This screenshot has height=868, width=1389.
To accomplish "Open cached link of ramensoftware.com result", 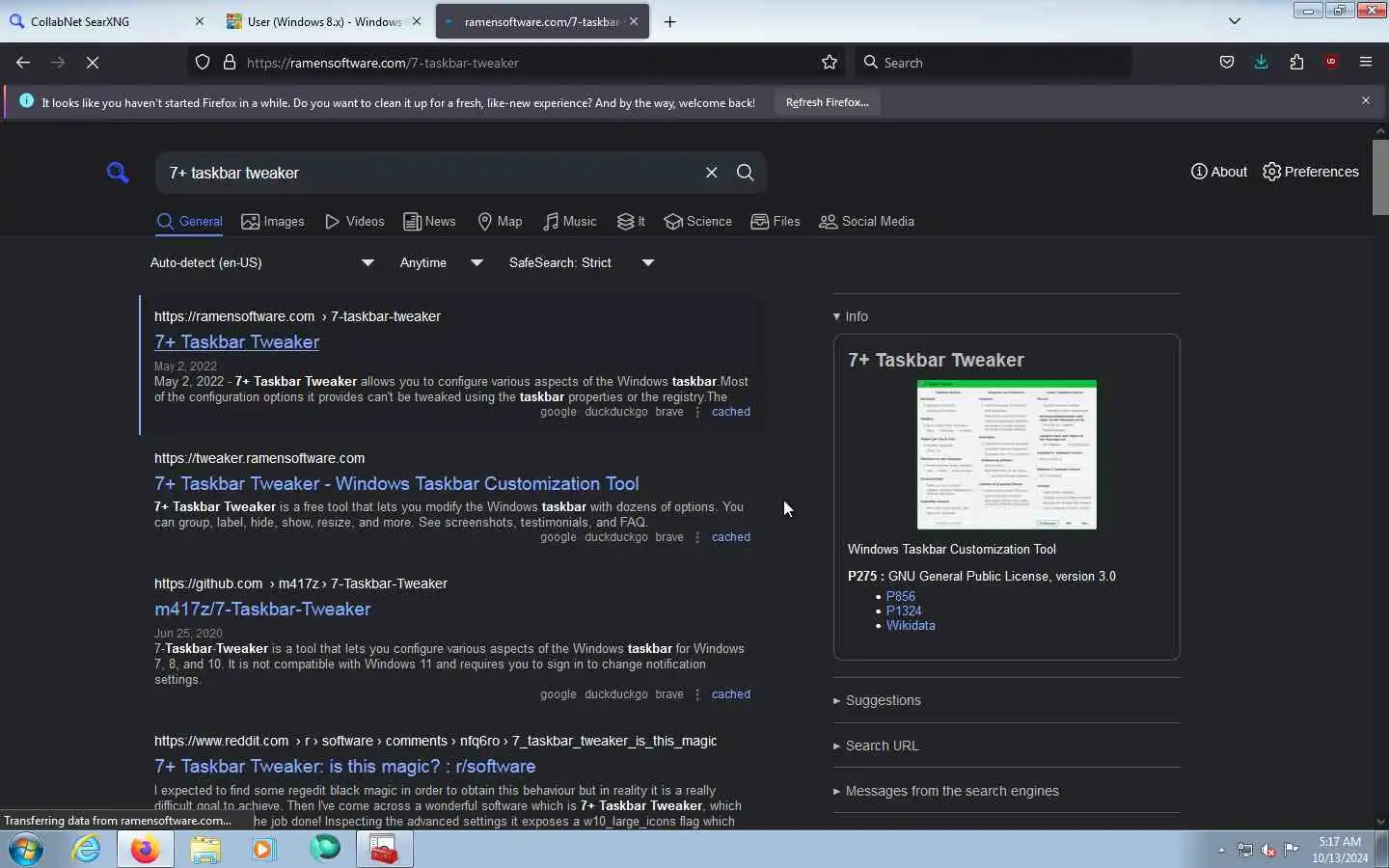I will pos(731,412).
